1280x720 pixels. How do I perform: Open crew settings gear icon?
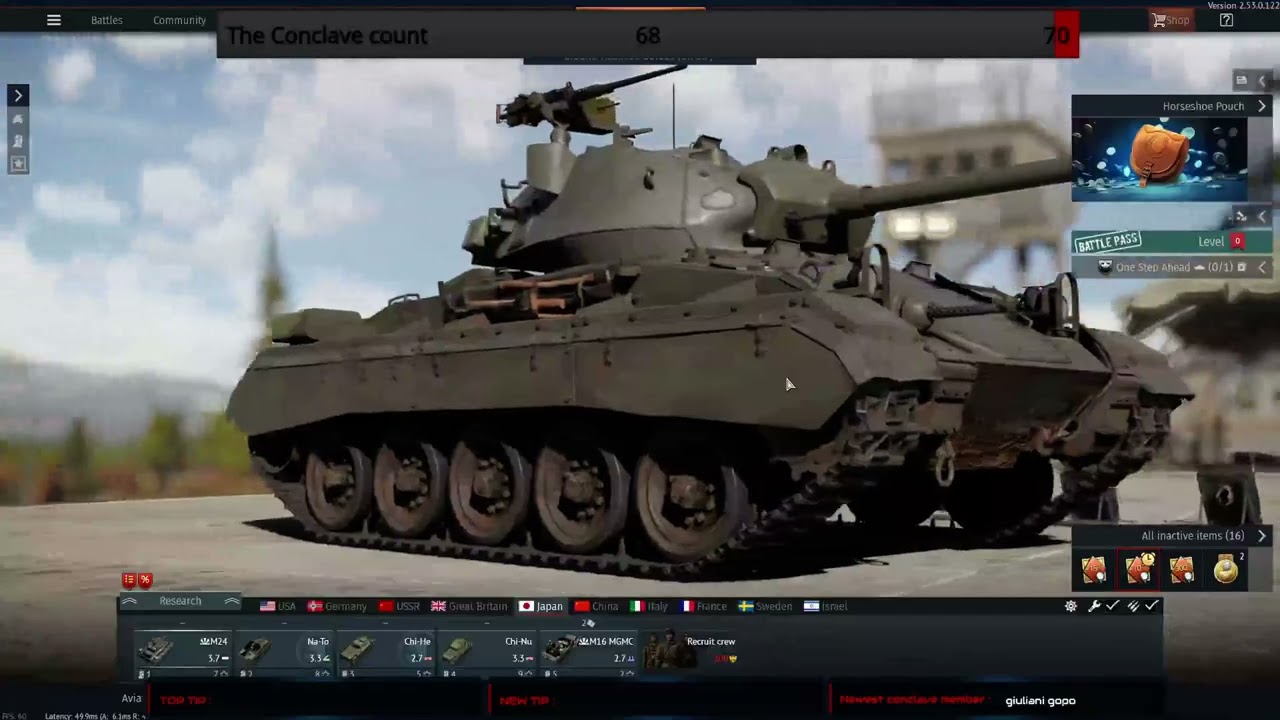[x=1071, y=606]
